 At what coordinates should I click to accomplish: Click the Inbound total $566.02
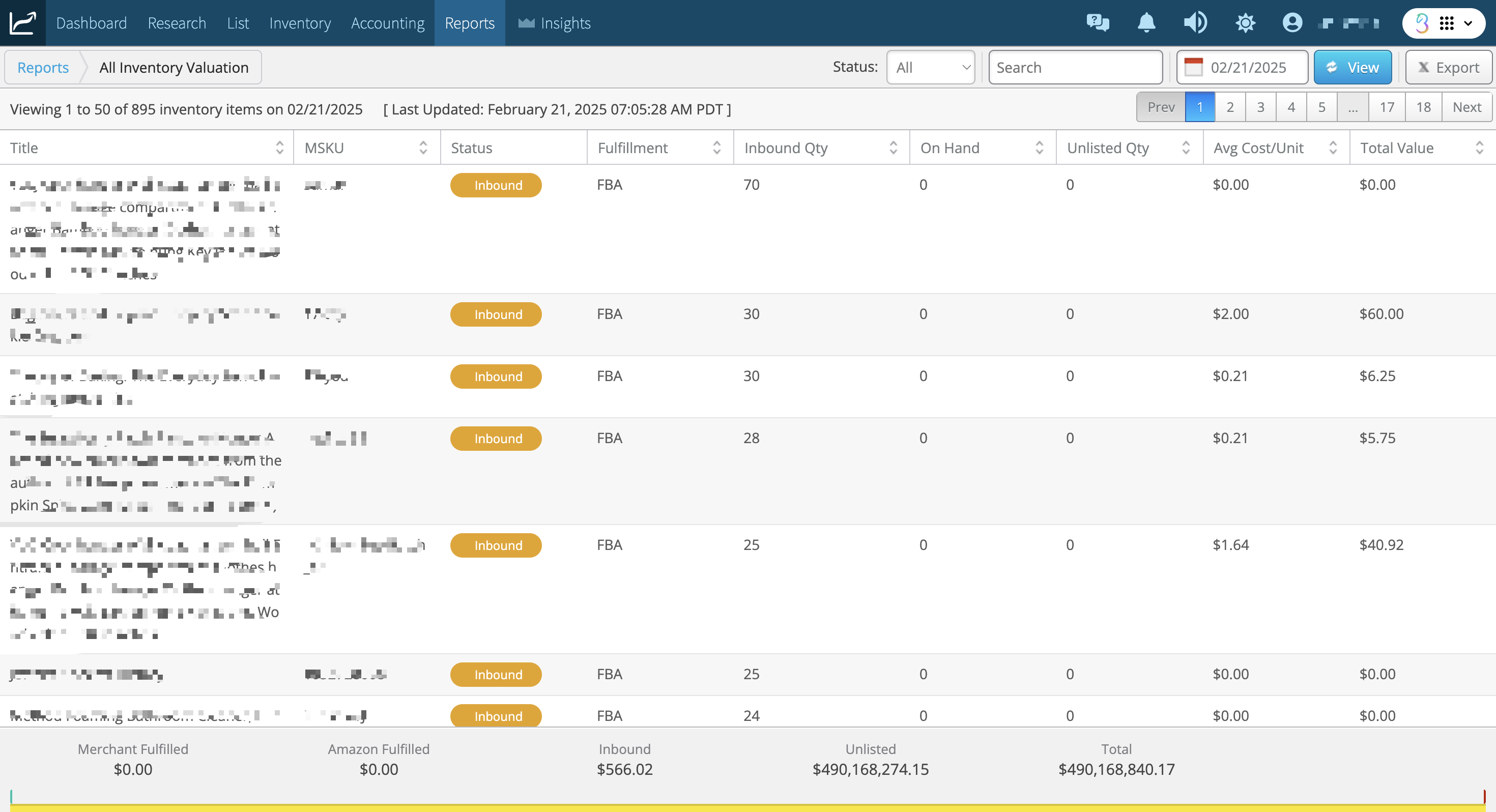pos(624,770)
